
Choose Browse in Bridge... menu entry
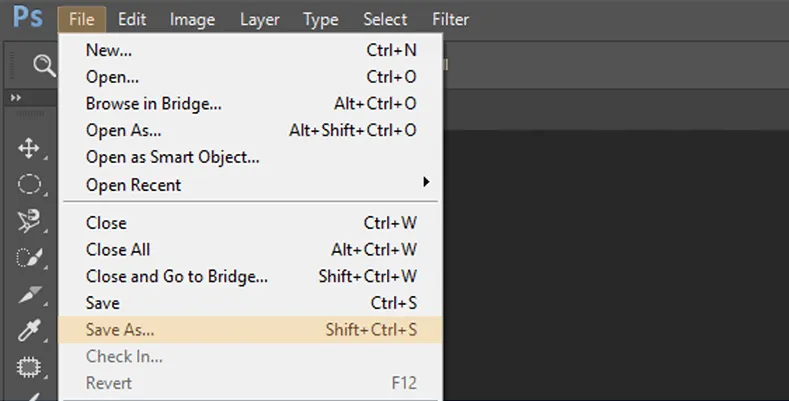pyautogui.click(x=251, y=104)
